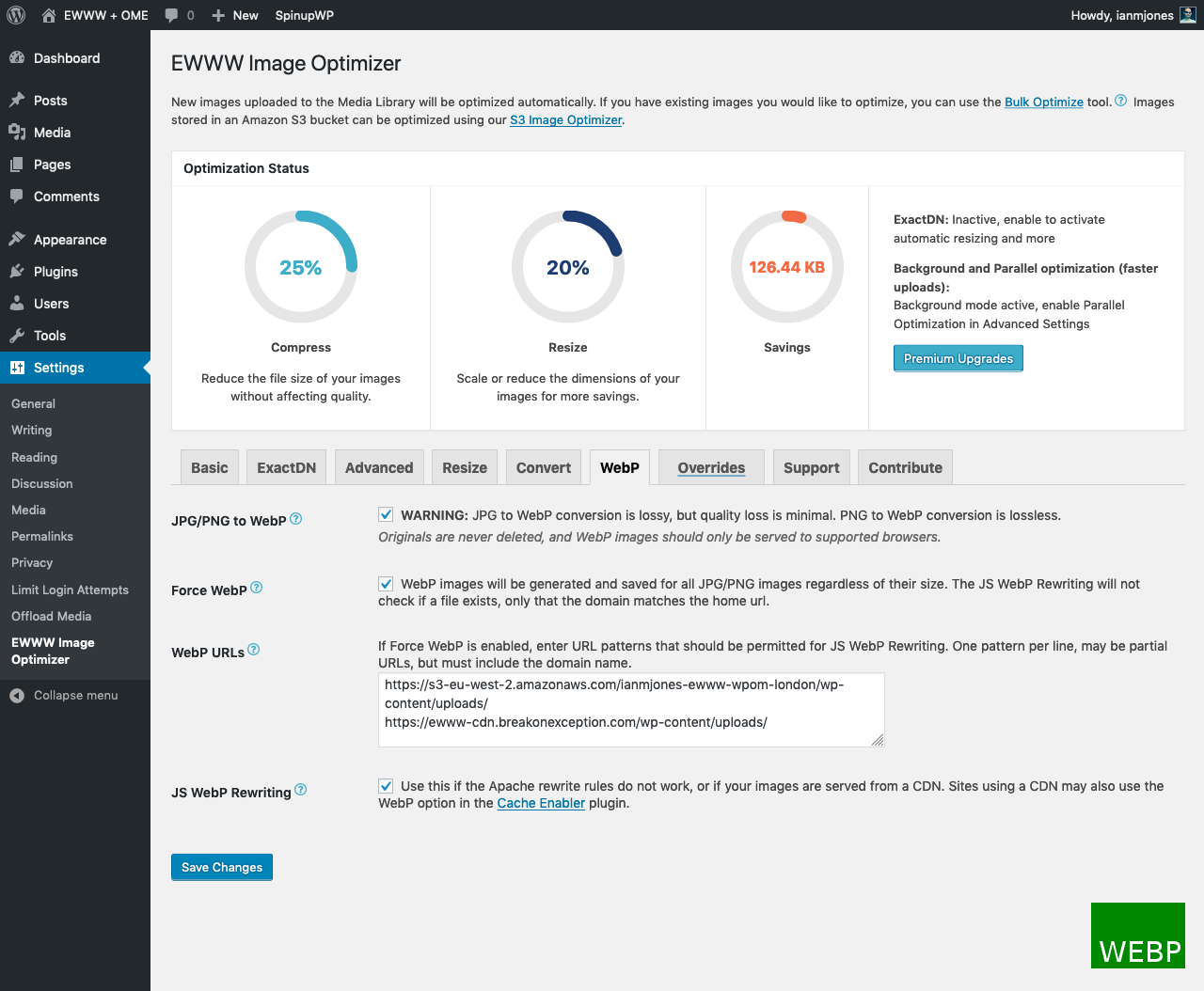Open Privacy settings submenu item

(x=32, y=562)
